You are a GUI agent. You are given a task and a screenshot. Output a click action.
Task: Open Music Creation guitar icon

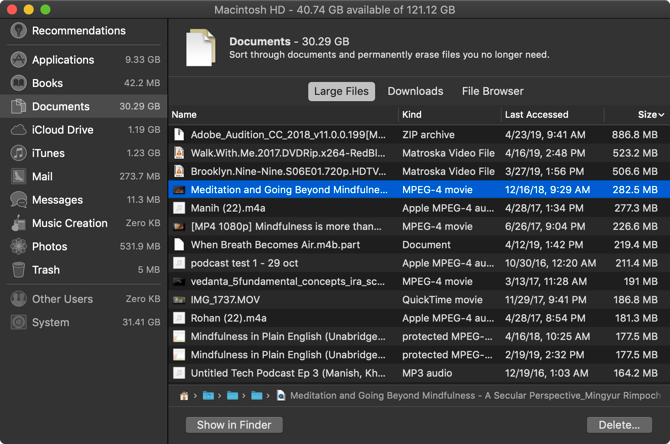tap(18, 223)
